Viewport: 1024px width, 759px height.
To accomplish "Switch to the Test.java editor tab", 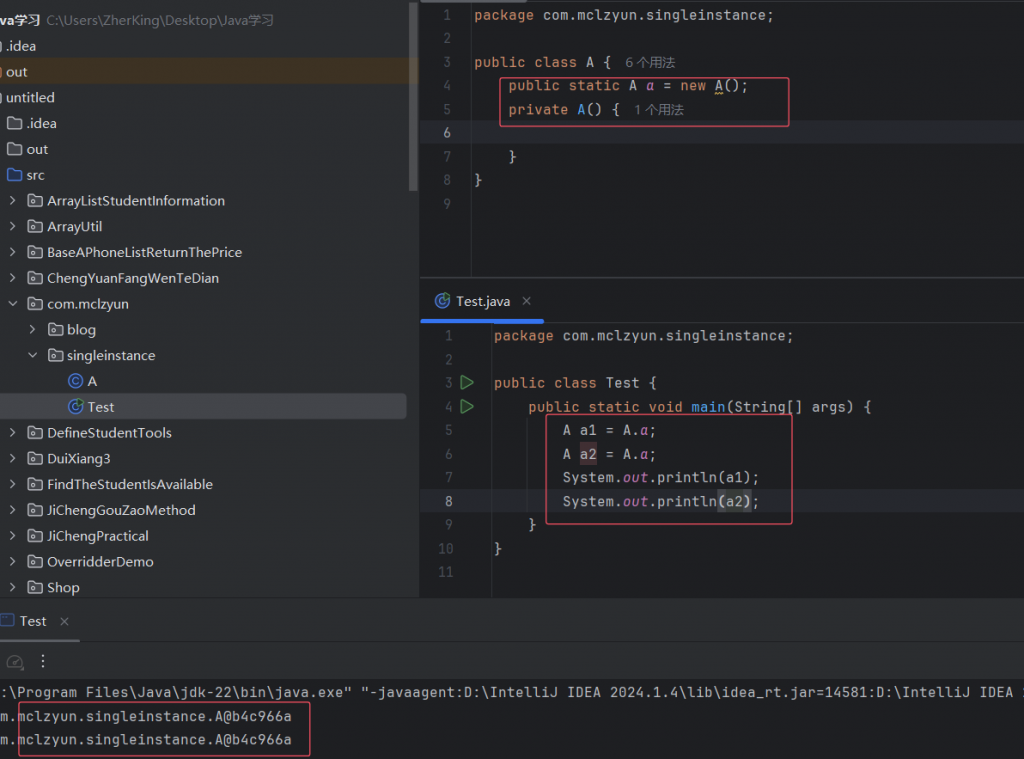I will click(483, 301).
